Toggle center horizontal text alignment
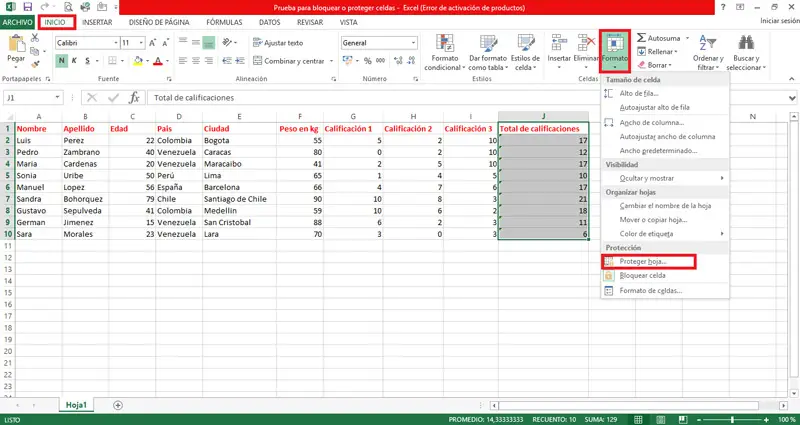This screenshot has height=425, width=800. pyautogui.click(x=196, y=61)
